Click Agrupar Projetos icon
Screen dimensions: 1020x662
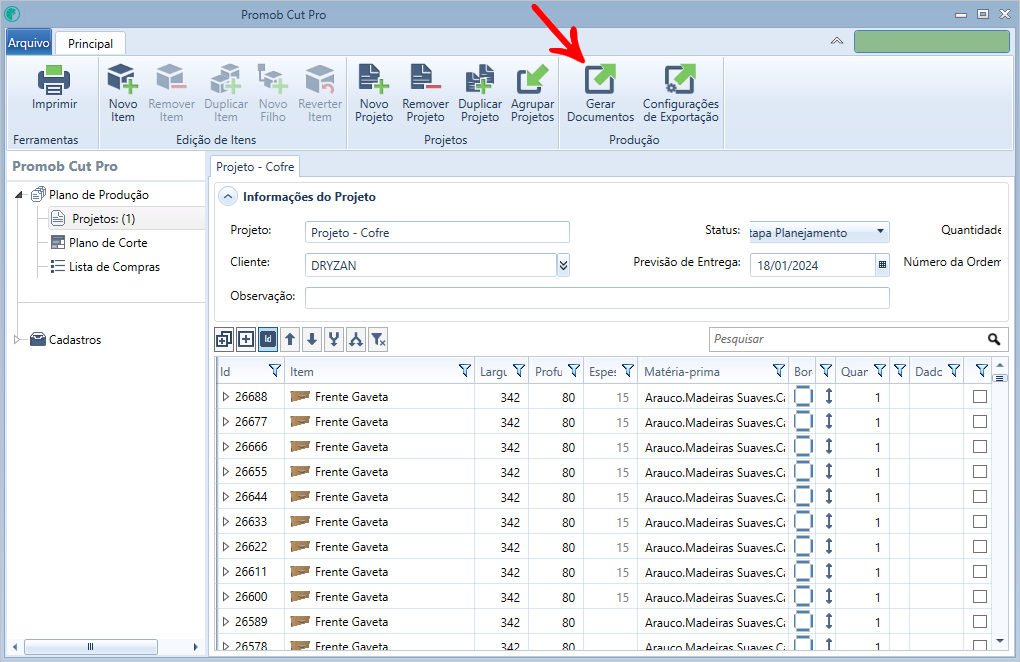(533, 78)
